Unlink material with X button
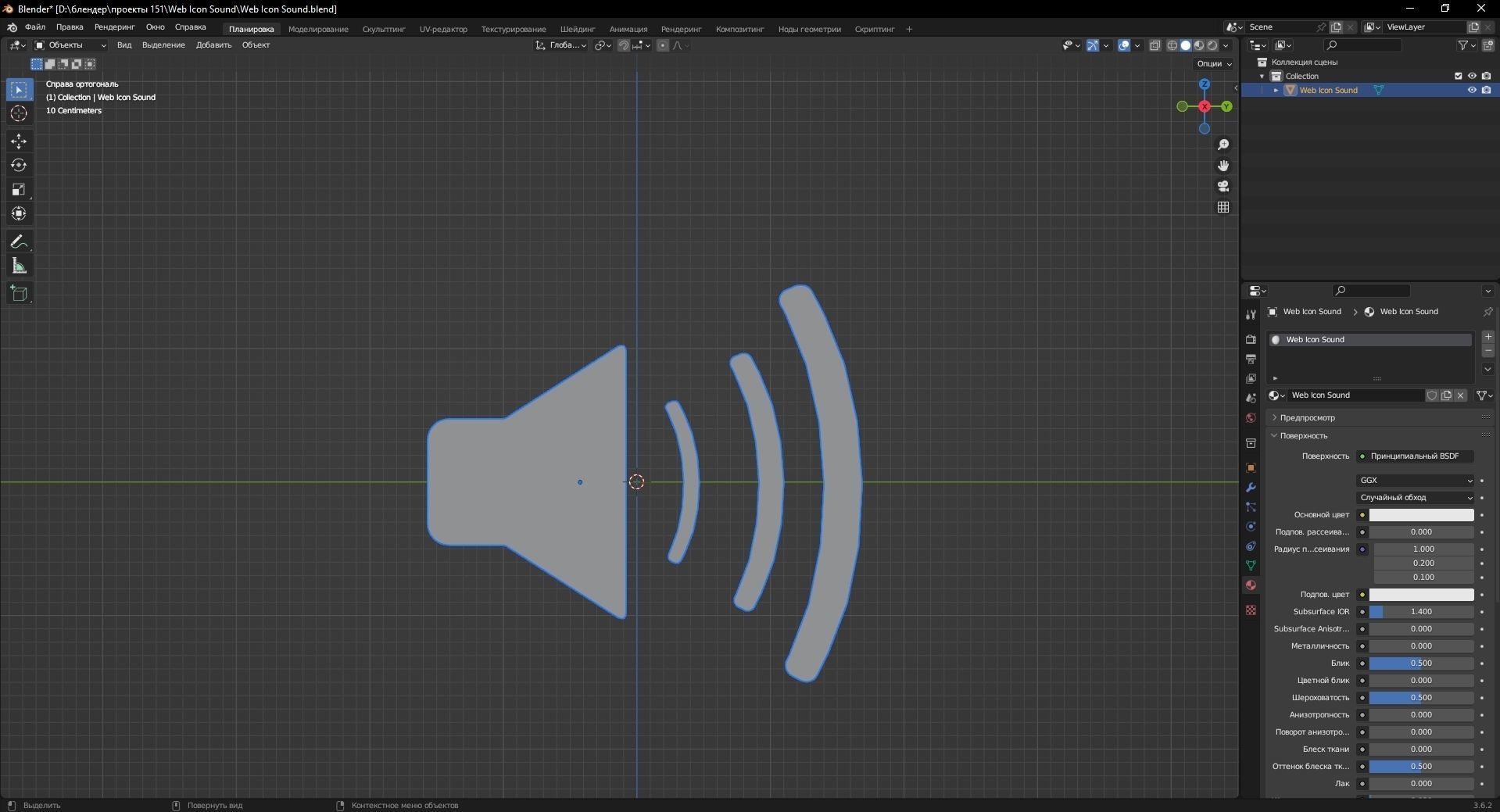 click(x=1460, y=395)
